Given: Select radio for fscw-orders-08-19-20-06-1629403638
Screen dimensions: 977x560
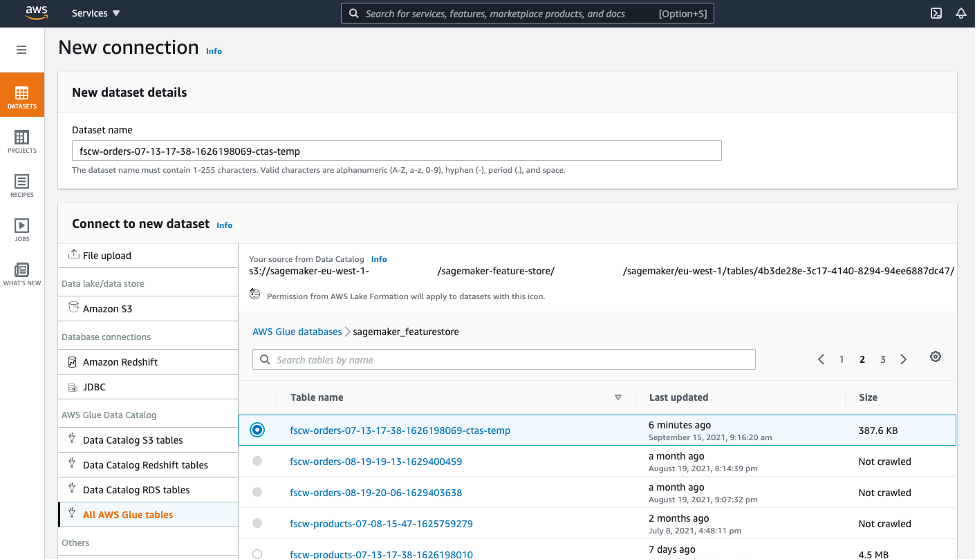Looking at the screenshot, I should pyautogui.click(x=257, y=492).
